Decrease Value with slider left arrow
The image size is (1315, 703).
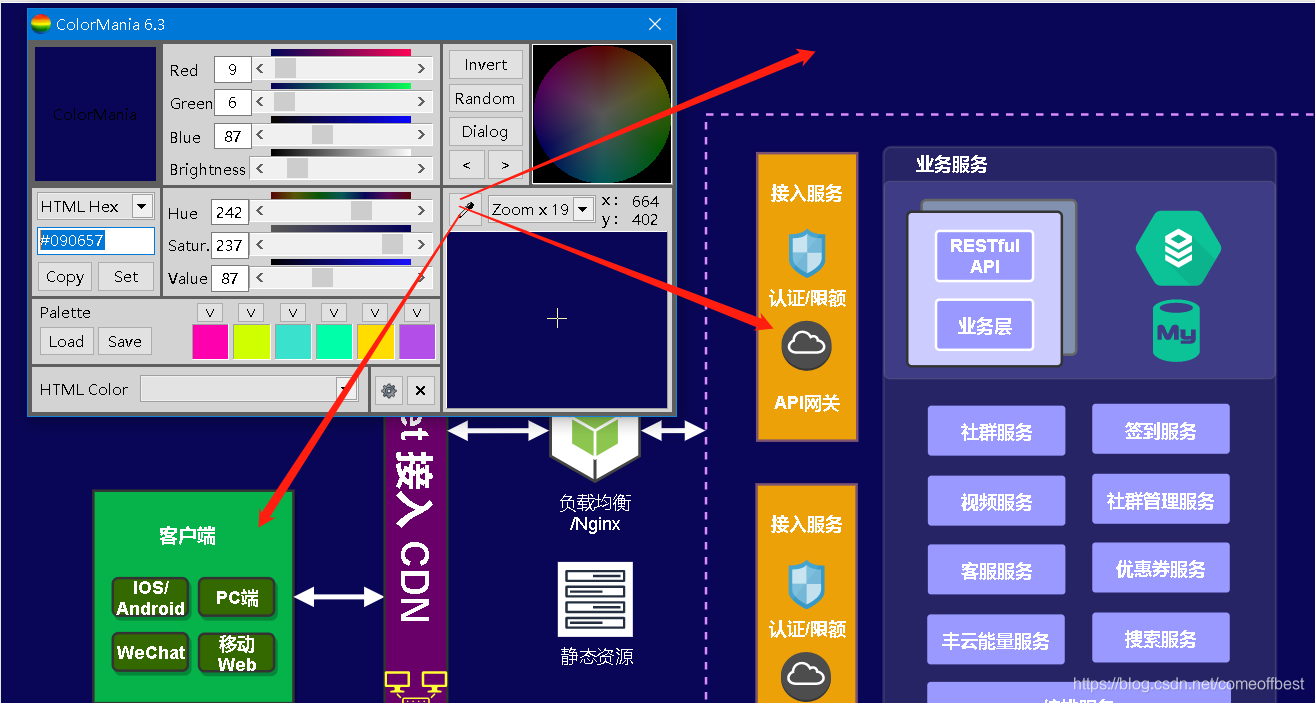coord(261,278)
